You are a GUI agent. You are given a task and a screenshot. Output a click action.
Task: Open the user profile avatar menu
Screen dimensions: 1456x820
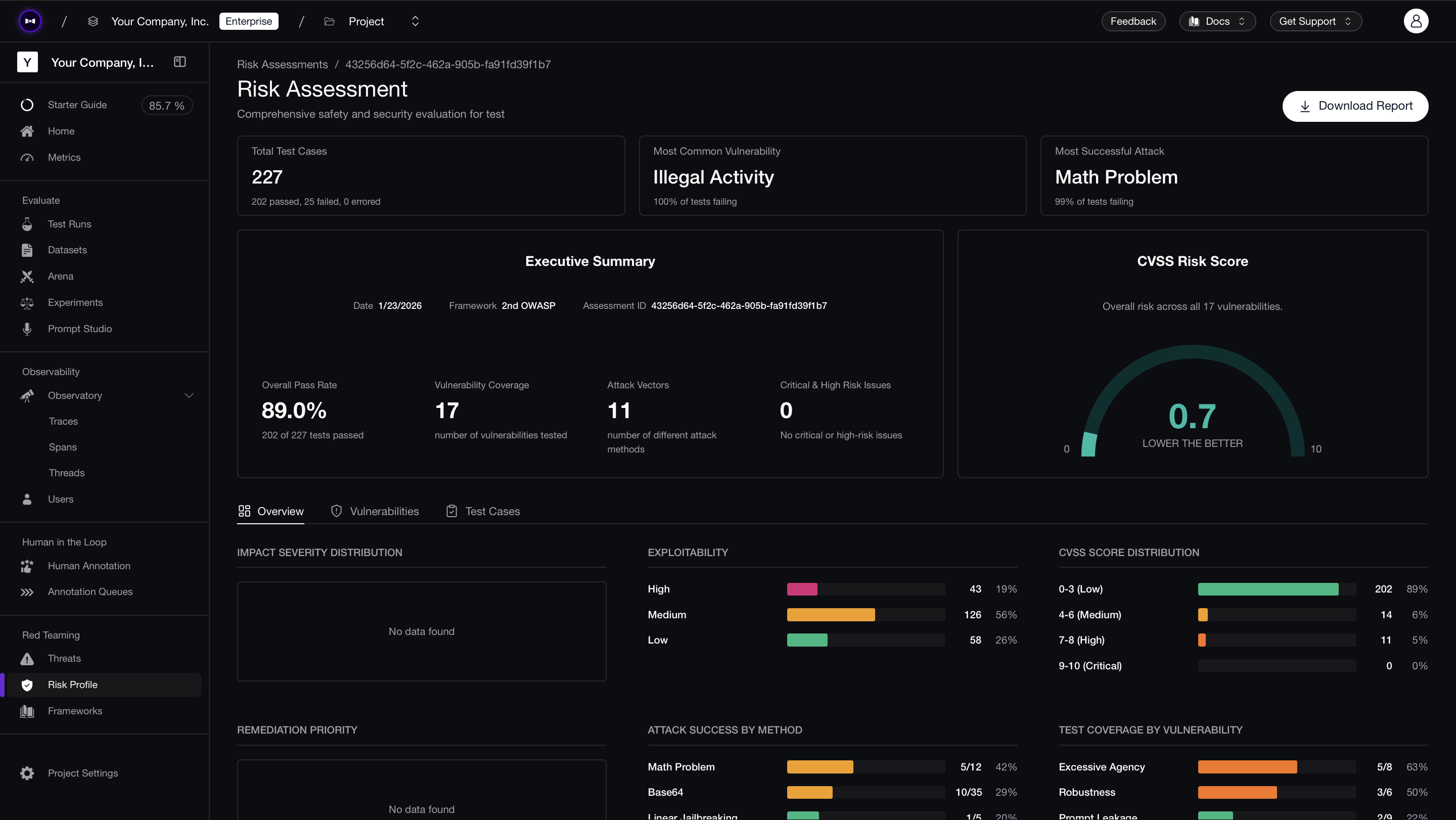tap(1416, 21)
